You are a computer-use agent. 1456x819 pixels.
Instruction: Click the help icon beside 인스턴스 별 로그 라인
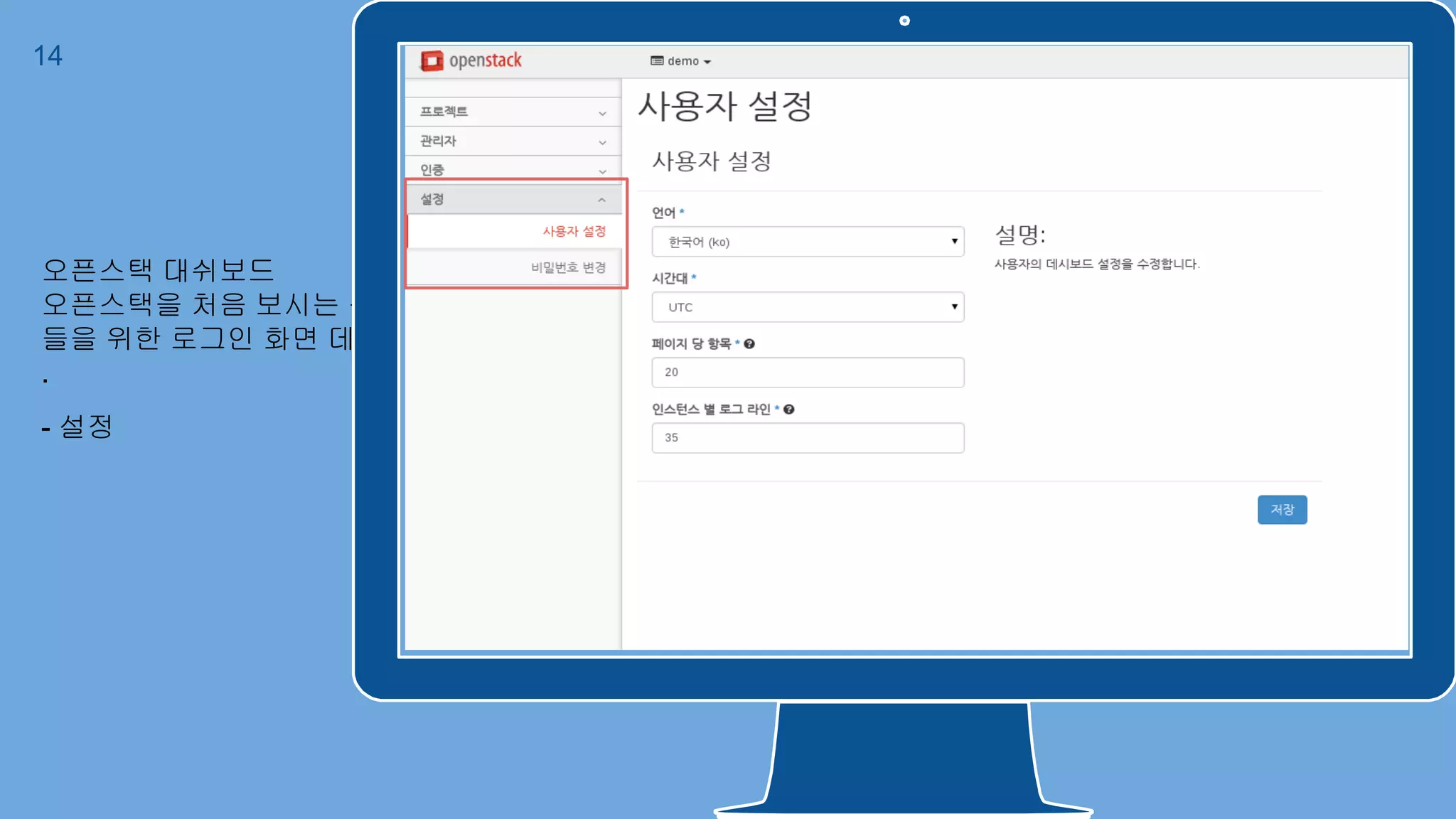[x=789, y=409]
